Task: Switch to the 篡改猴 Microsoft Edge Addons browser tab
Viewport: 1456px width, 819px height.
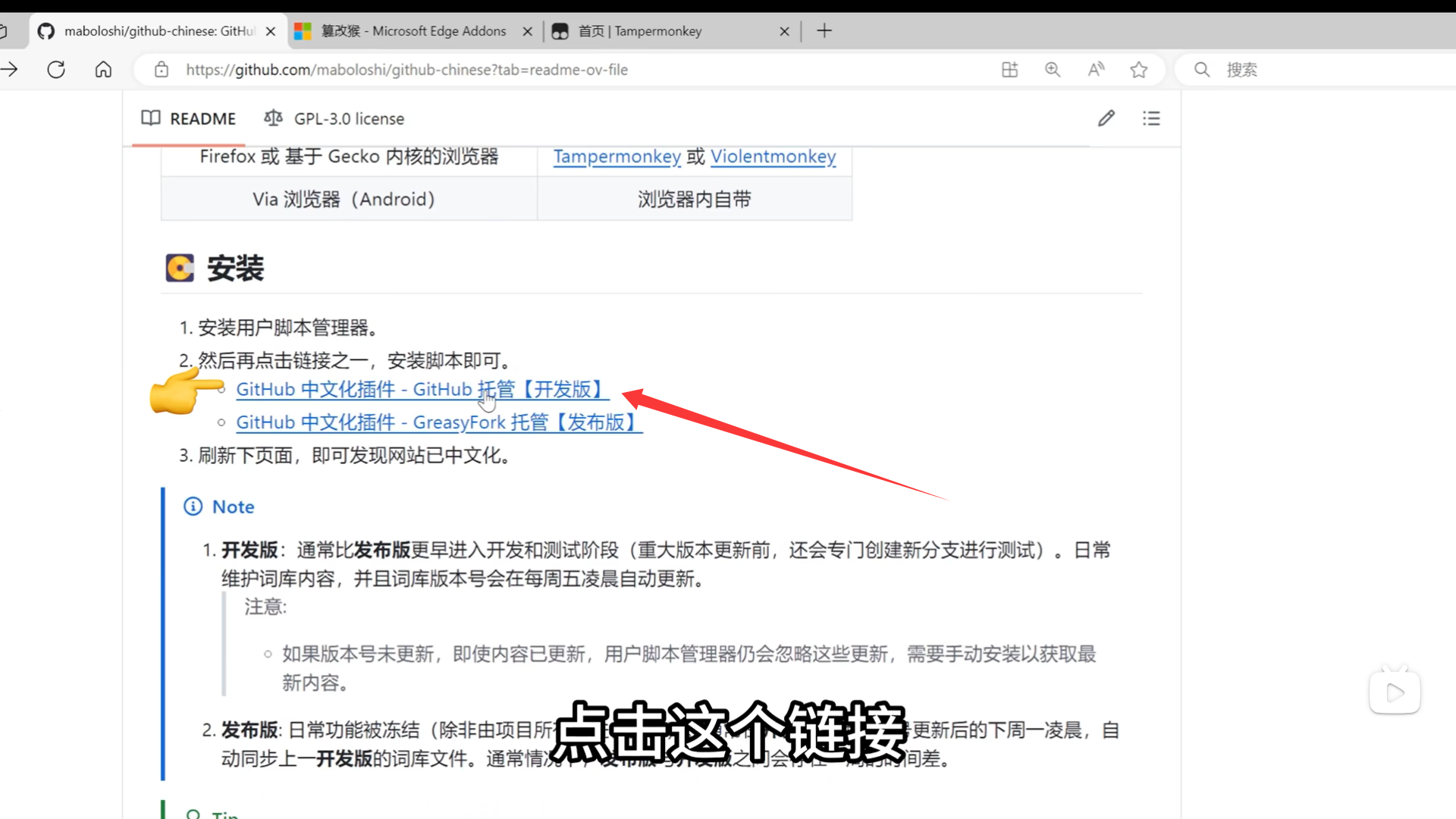Action: click(x=413, y=31)
